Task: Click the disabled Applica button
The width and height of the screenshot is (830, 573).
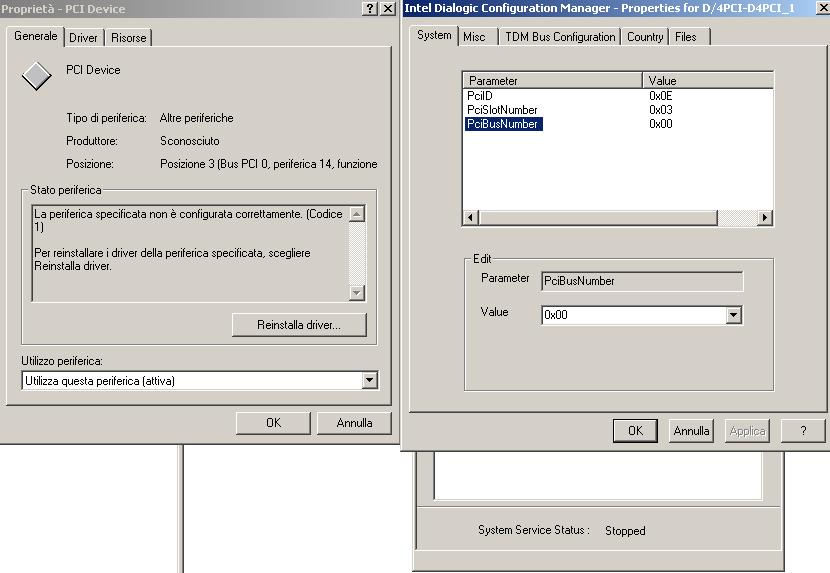Action: 747,431
